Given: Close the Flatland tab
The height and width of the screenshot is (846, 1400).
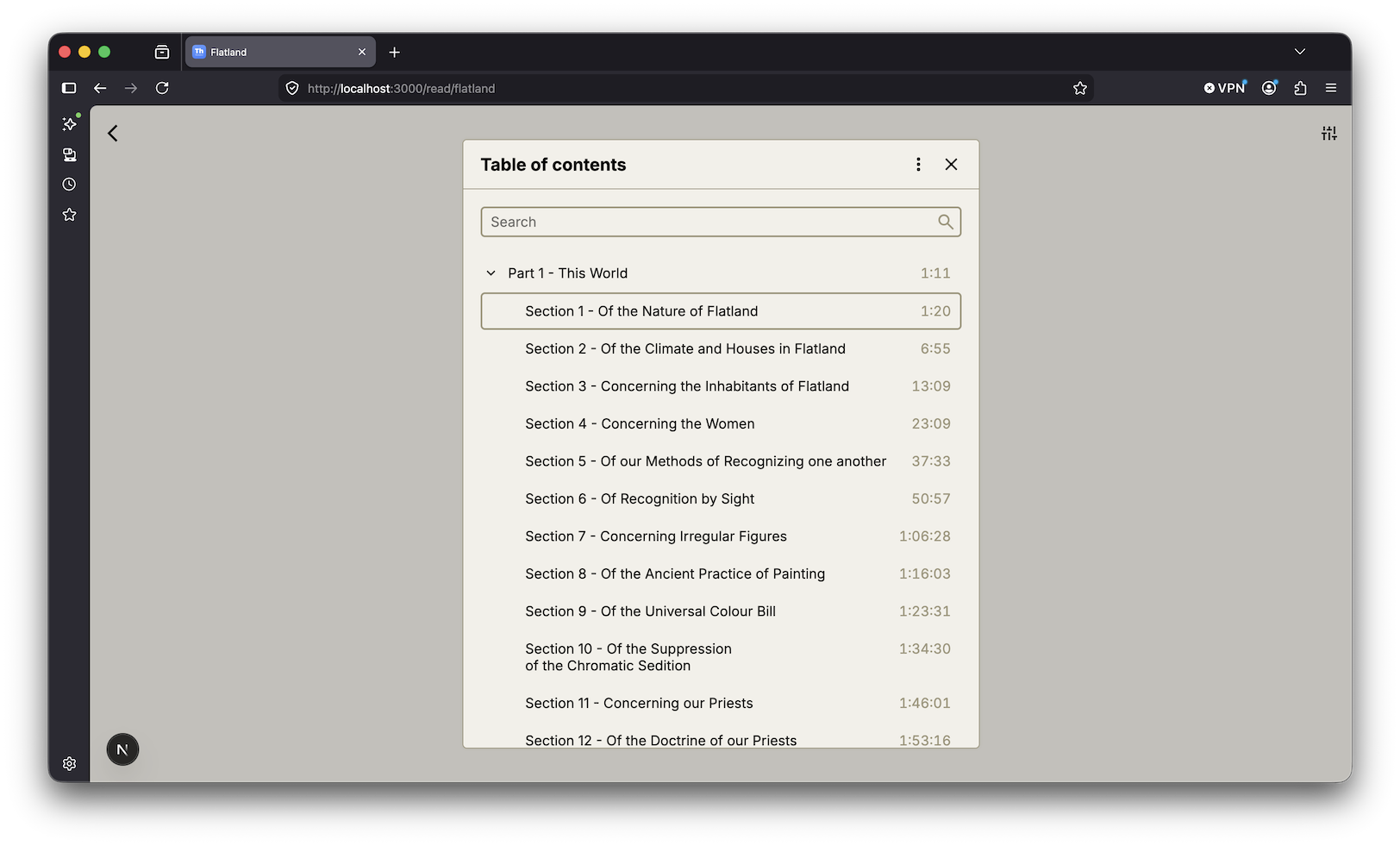Looking at the screenshot, I should click(362, 53).
